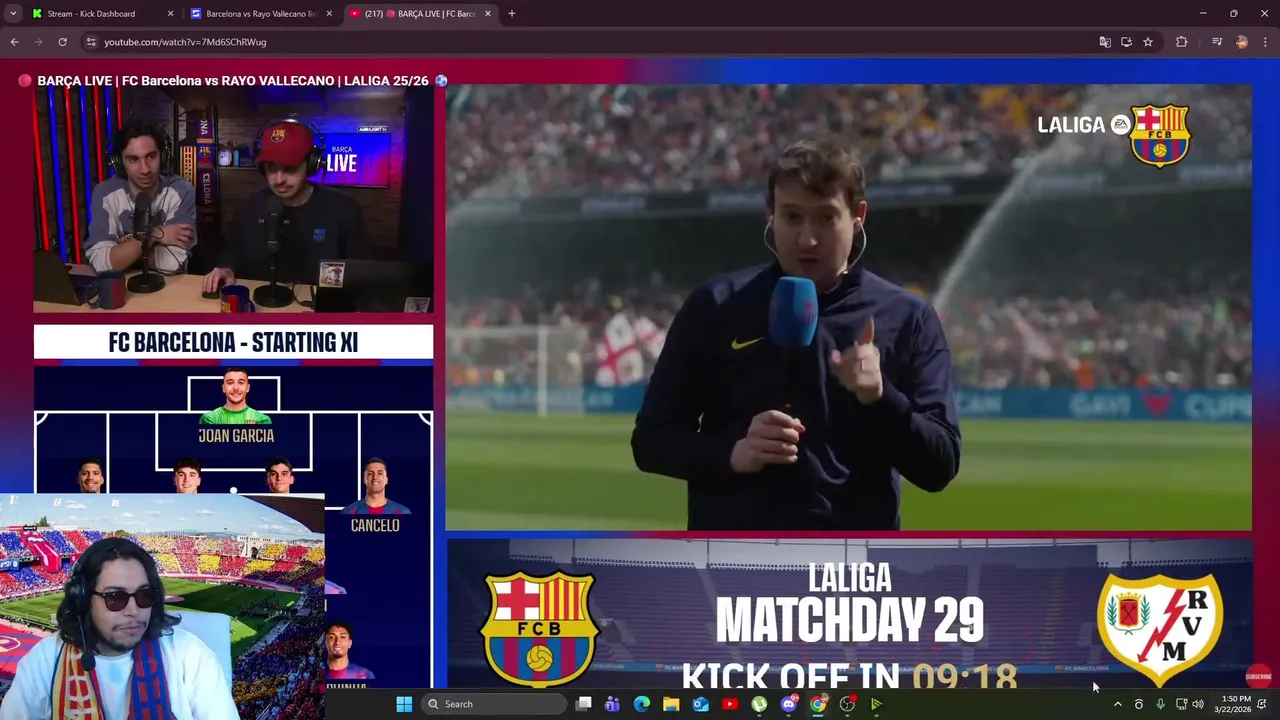1280x720 pixels.
Task: Open OBS Studio from the taskbar
Action: [x=847, y=704]
